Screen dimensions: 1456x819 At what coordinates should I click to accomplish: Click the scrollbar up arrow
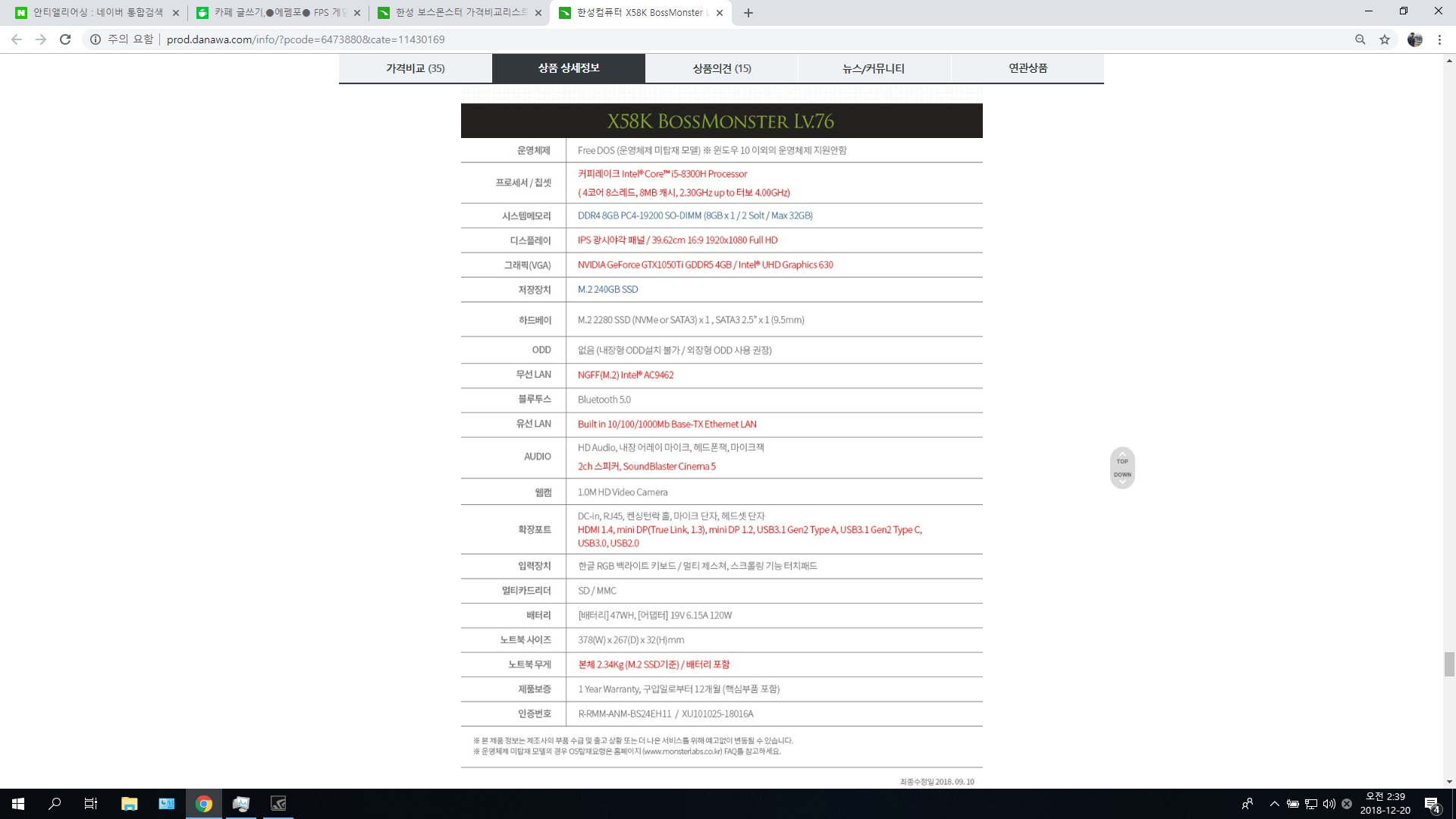[1449, 60]
